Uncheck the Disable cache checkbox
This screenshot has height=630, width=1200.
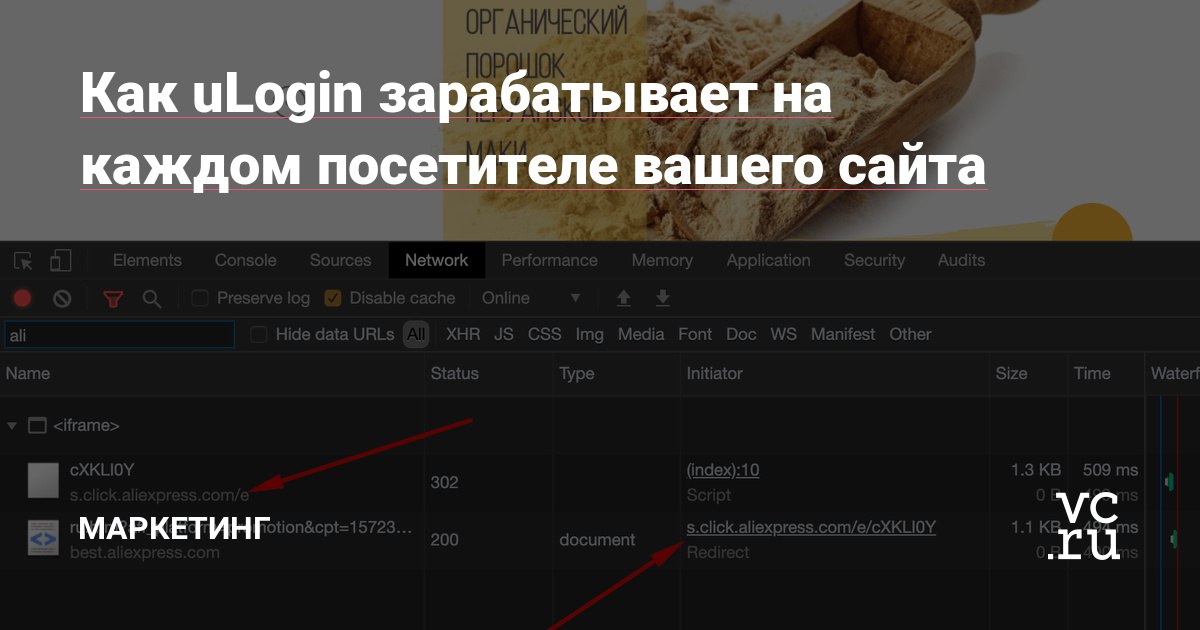(333, 298)
